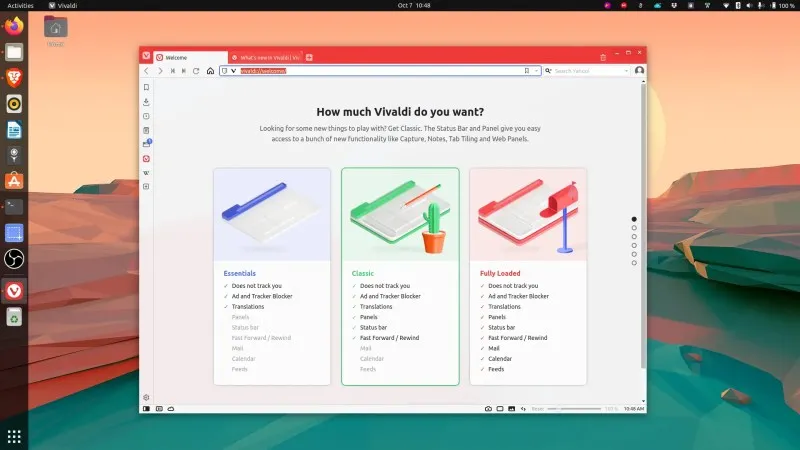Open the Mail panel with badge
The image size is (800, 450).
(147, 144)
